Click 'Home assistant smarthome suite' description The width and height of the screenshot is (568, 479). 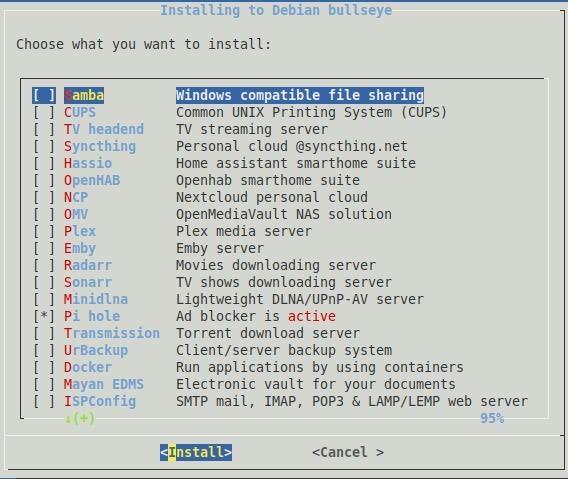tap(296, 163)
